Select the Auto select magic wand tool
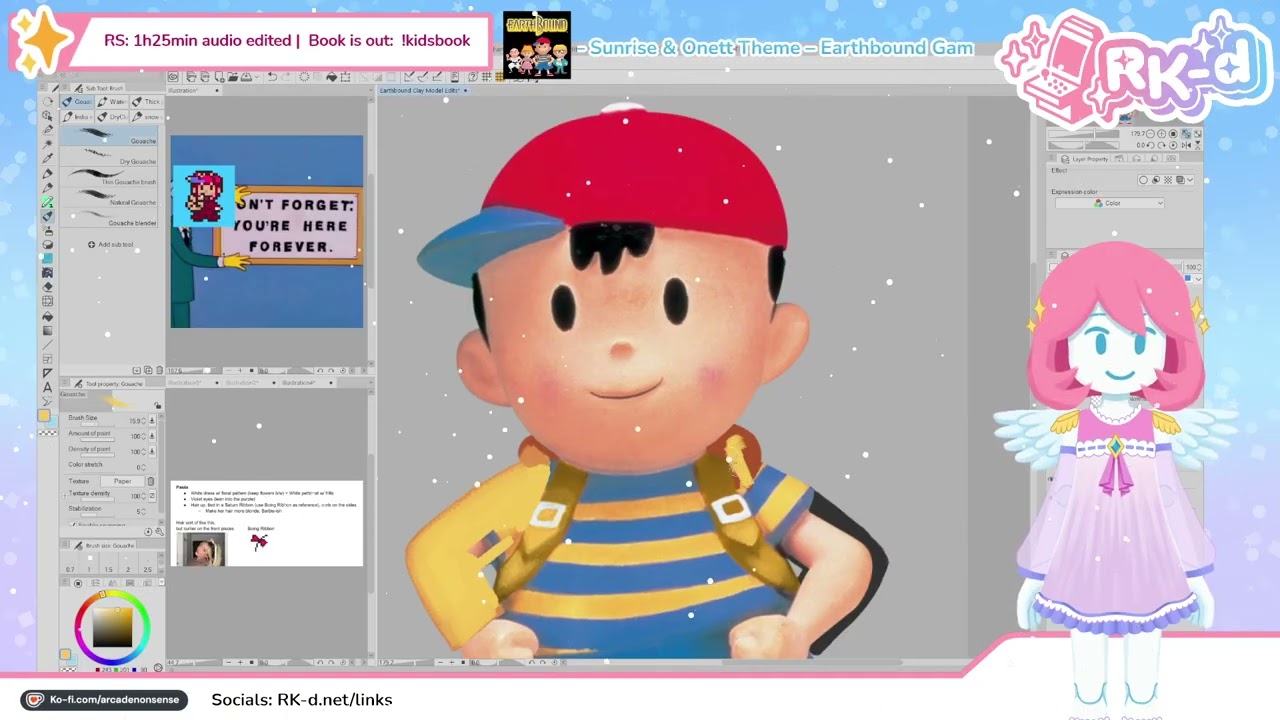Viewport: 1280px width, 720px height. tap(47, 145)
